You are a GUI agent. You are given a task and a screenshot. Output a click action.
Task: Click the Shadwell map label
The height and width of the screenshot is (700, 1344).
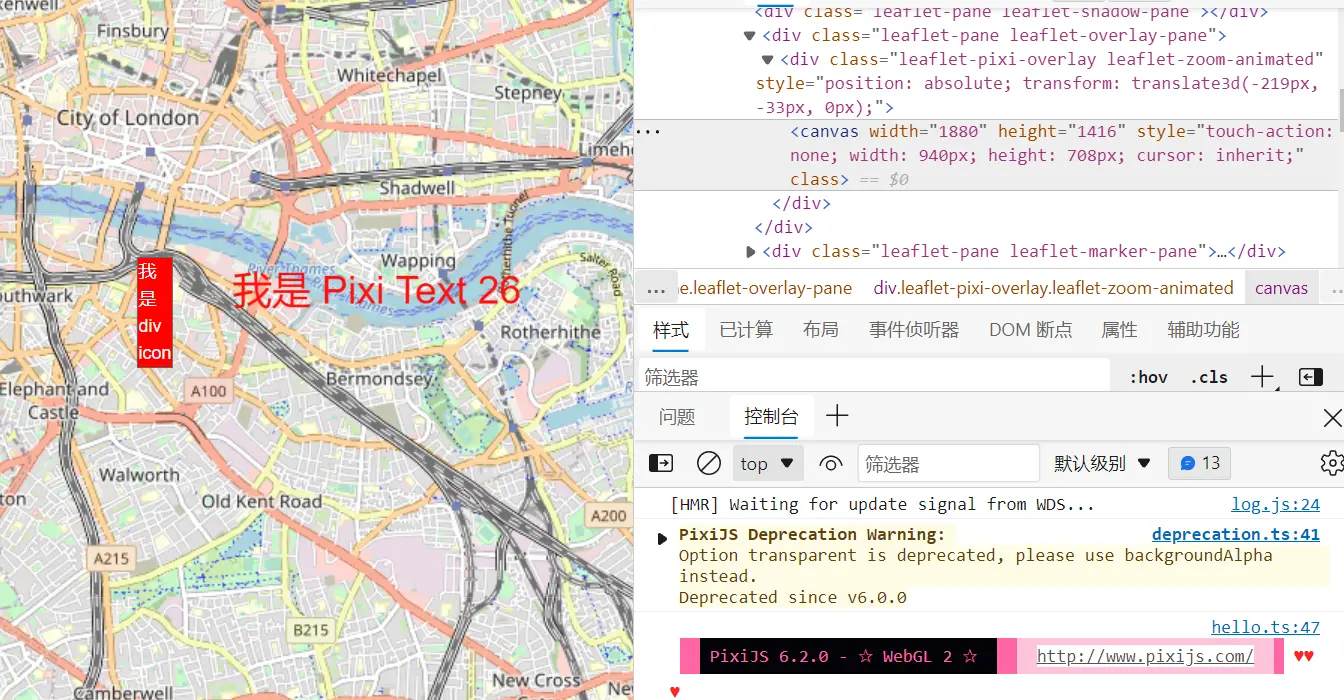tap(417, 188)
